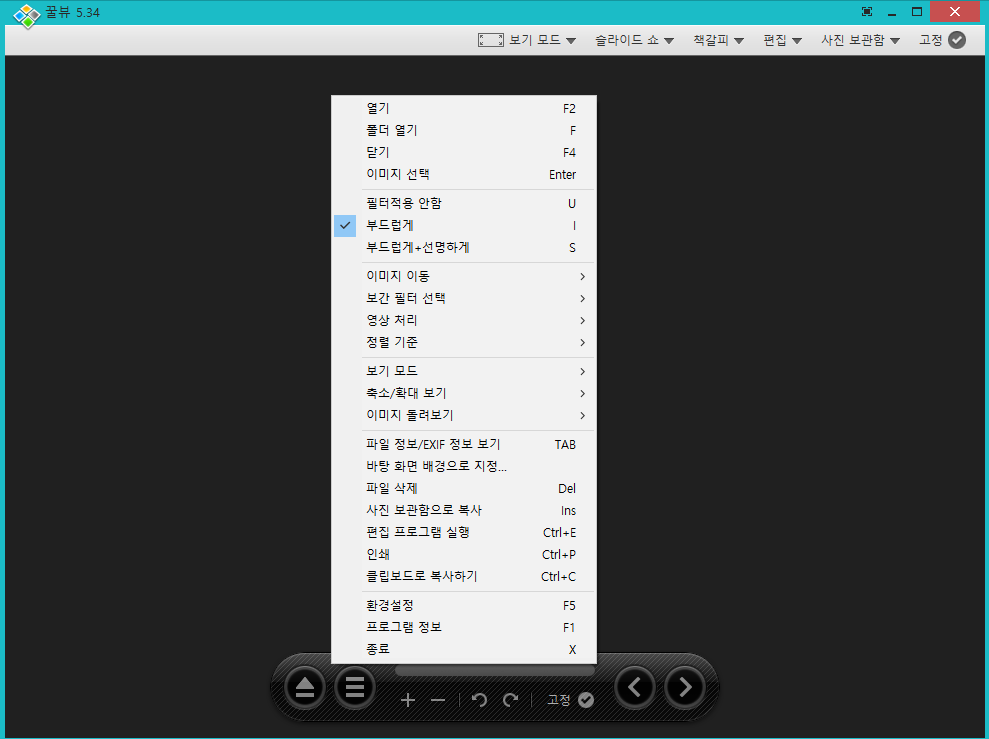Expand the 영상 처리 submenu arrow
The height and width of the screenshot is (739, 989).
581,320
